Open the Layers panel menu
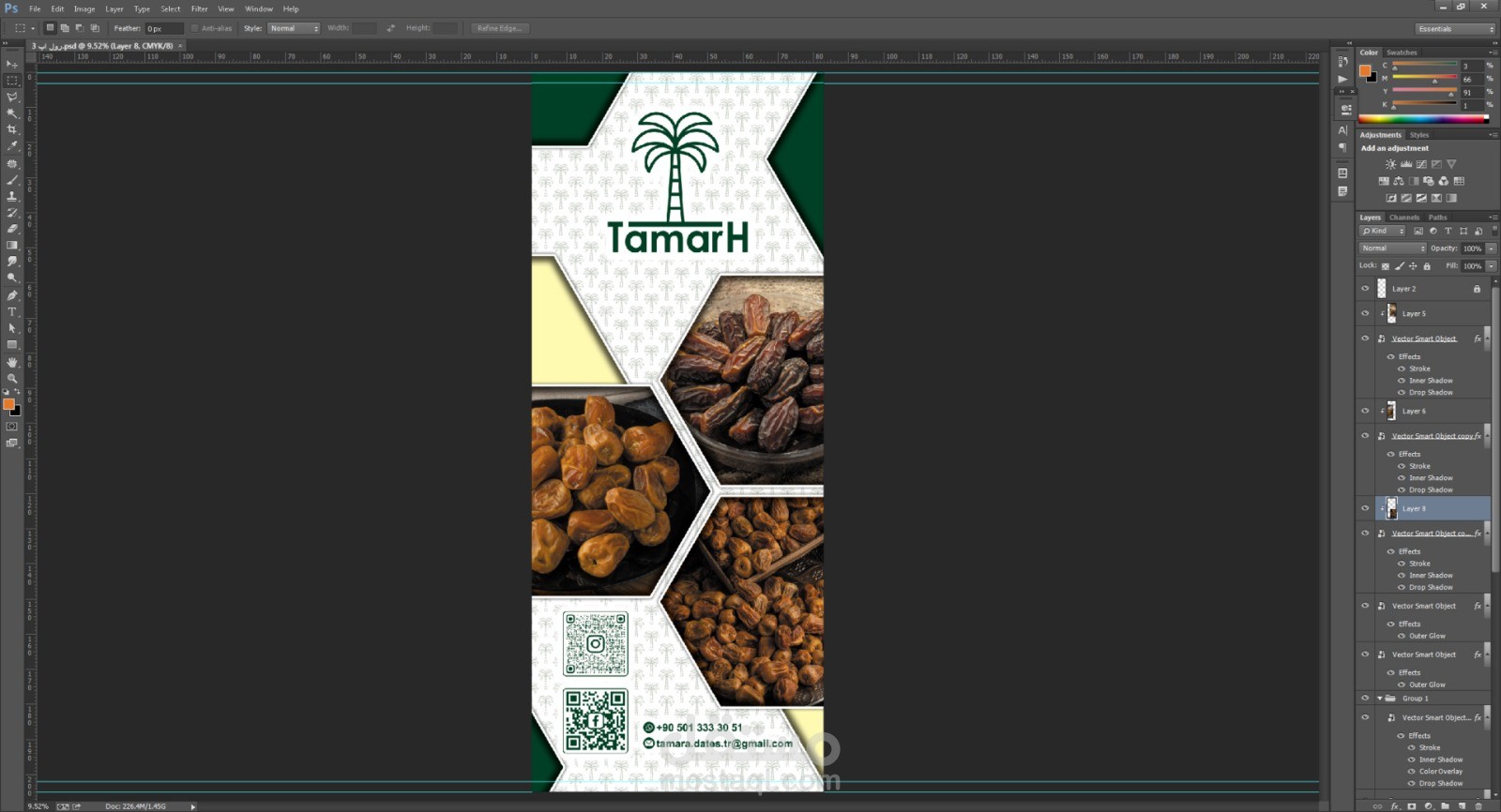Image resolution: width=1501 pixels, height=812 pixels. (x=1493, y=218)
